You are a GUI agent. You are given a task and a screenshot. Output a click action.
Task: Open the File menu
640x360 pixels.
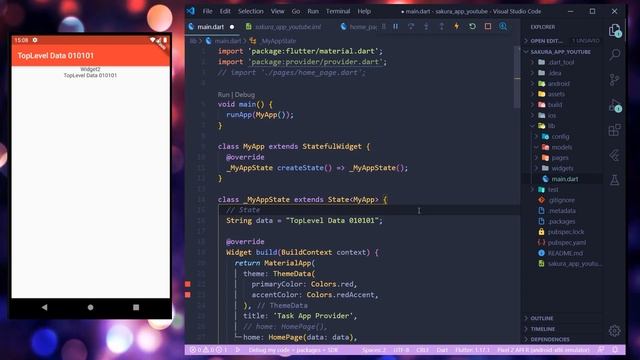pos(207,11)
